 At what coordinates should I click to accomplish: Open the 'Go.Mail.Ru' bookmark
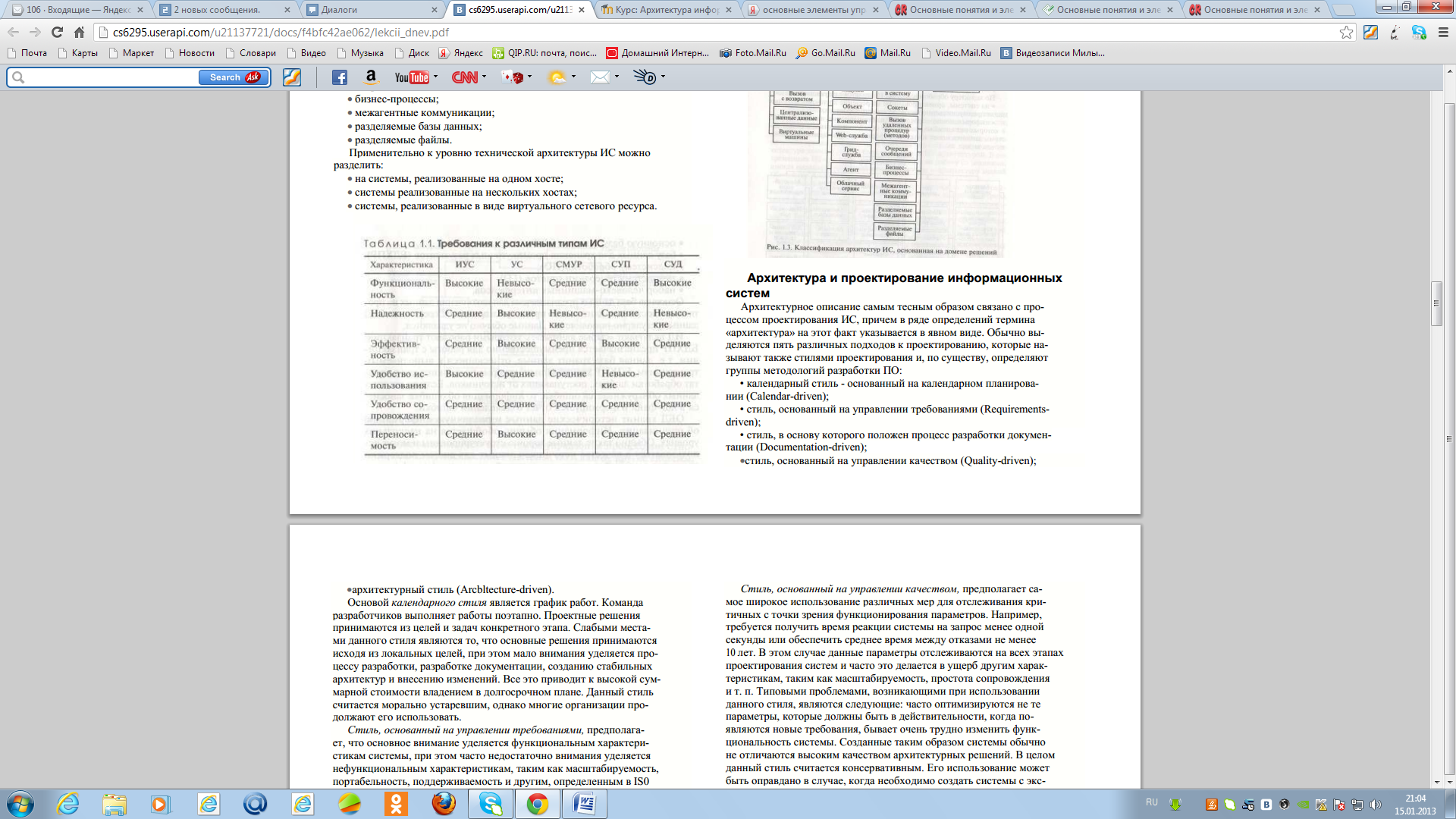[826, 53]
